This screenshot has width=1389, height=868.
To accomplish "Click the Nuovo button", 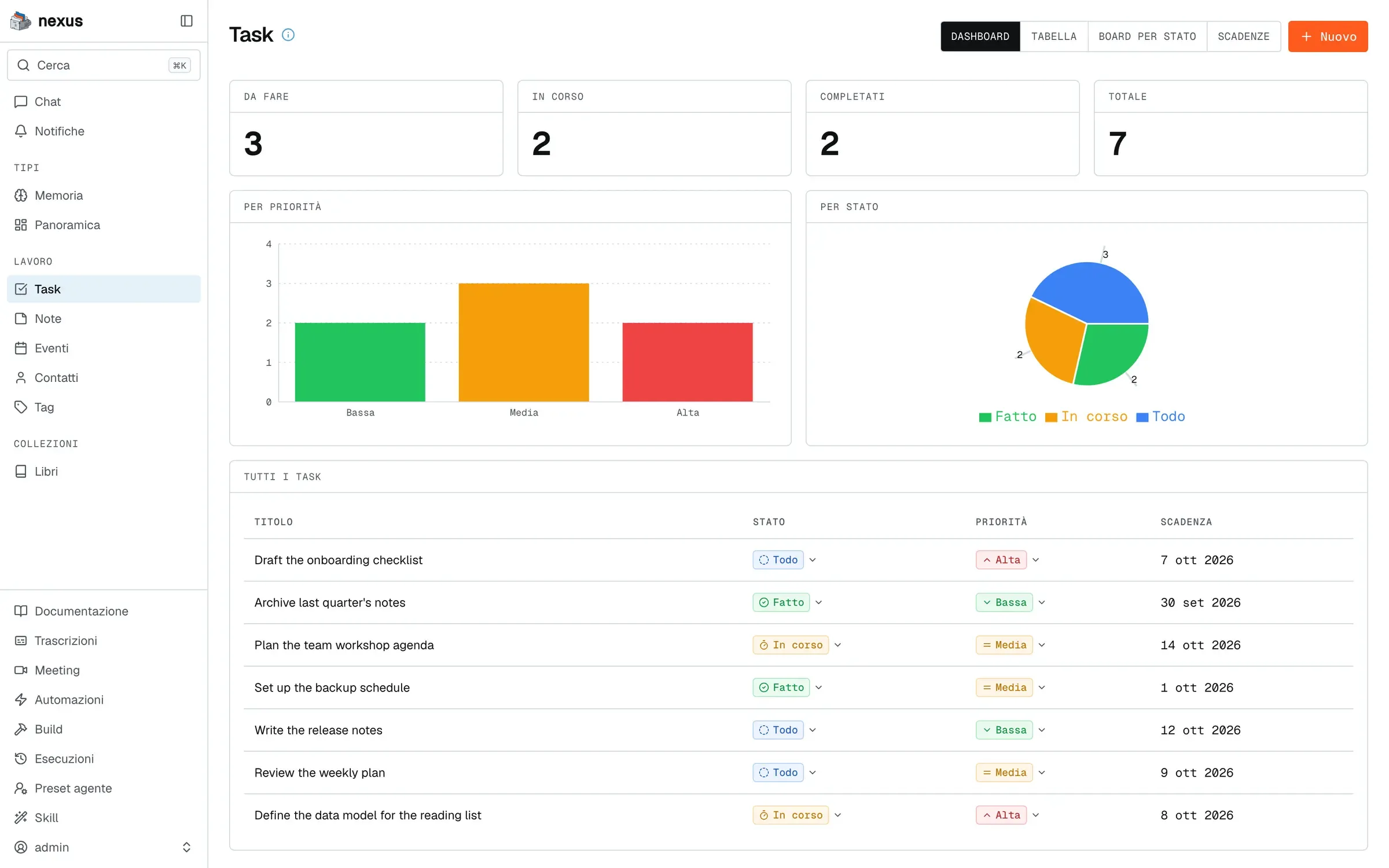I will tap(1328, 36).
